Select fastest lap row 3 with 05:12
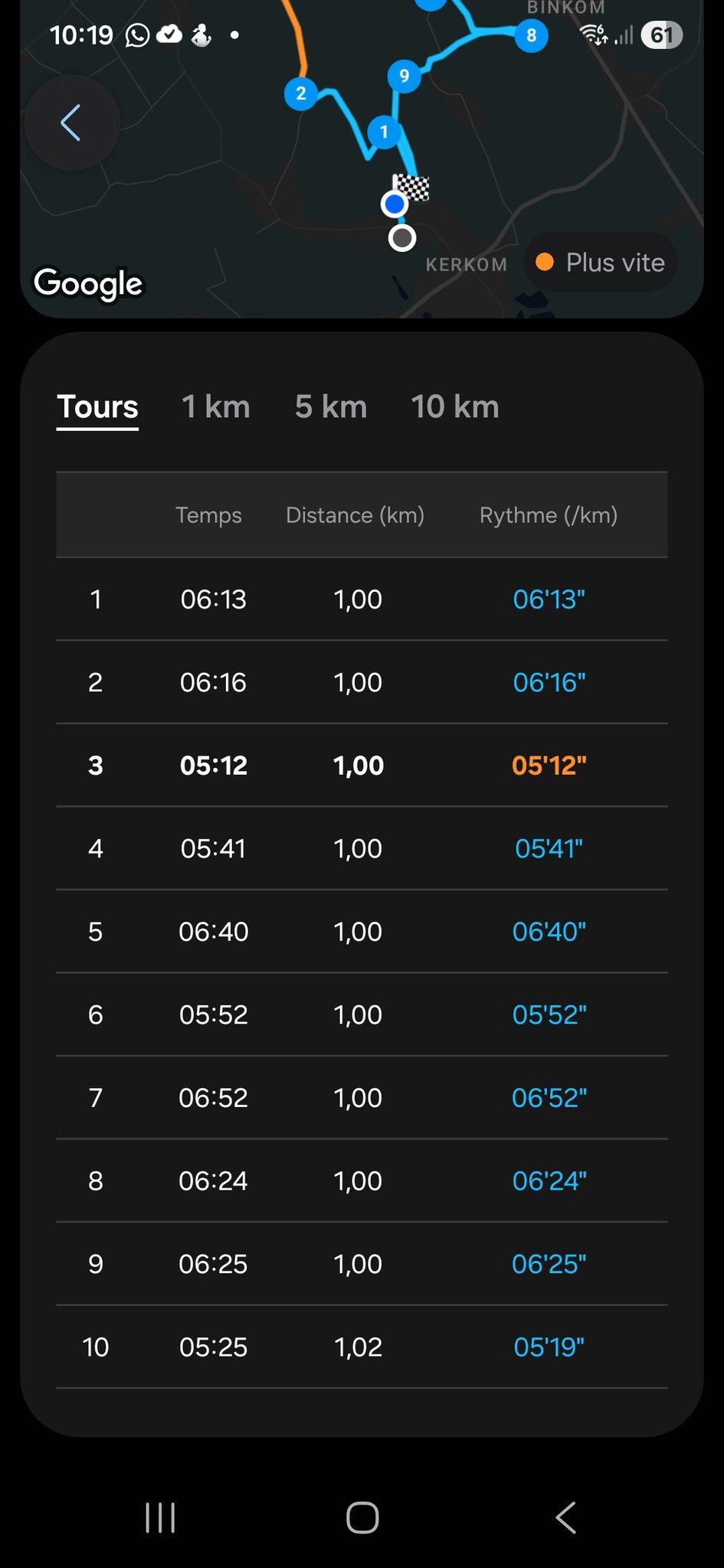724x1568 pixels. pos(362,765)
